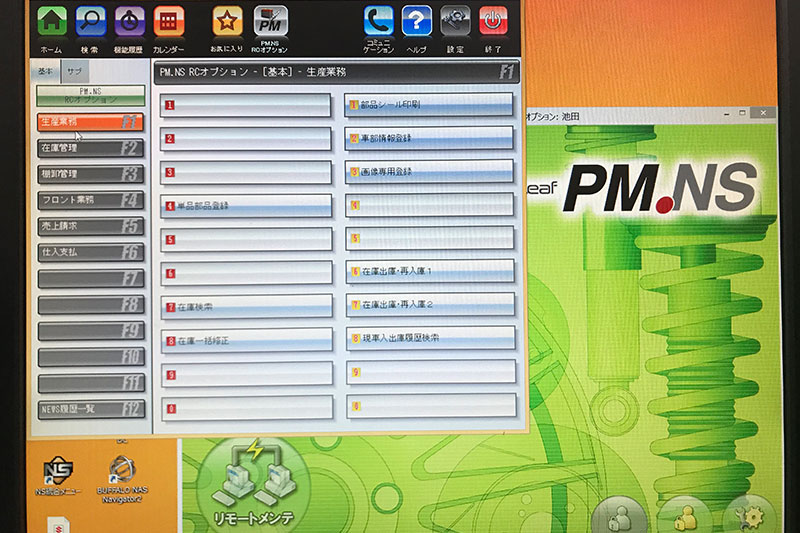Image resolution: width=800 pixels, height=533 pixels.
Task: Open the ヘルプ question mark icon
Action: point(416,20)
